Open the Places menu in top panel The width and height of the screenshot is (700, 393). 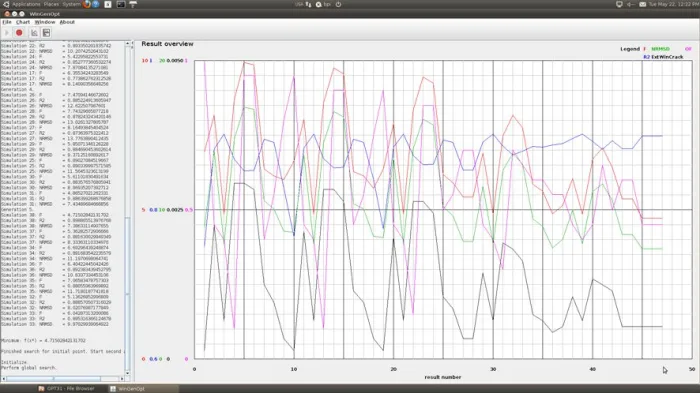pos(51,4)
